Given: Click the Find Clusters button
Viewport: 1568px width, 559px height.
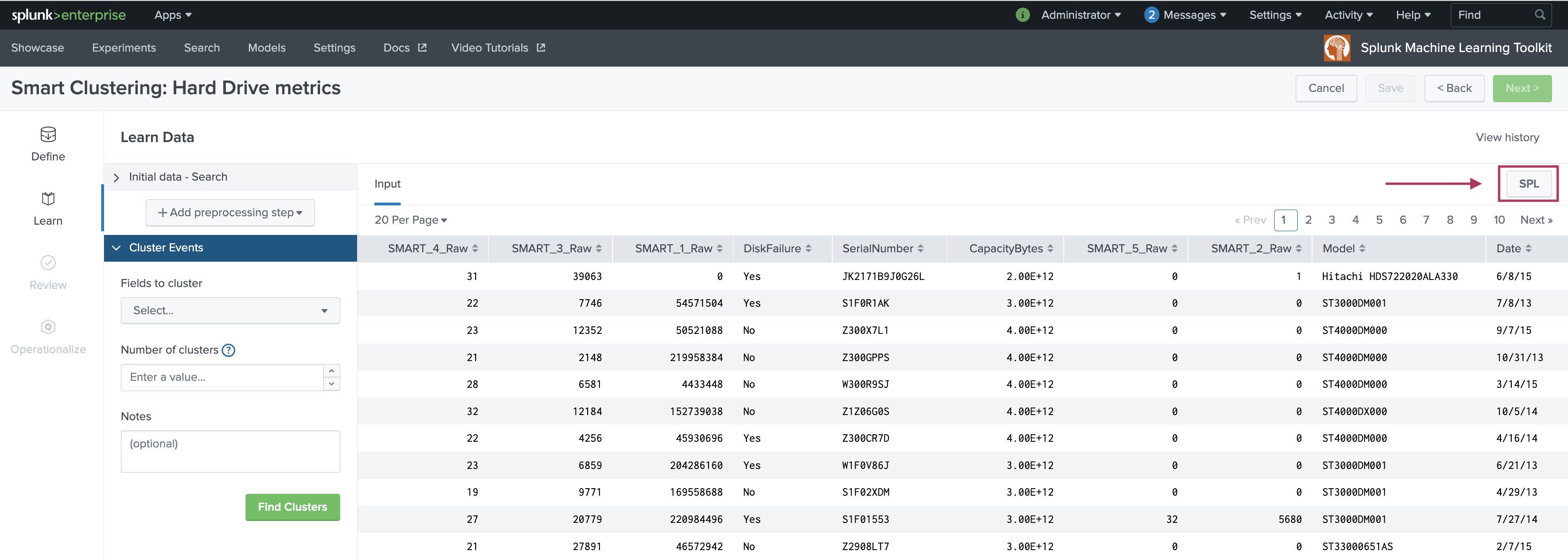Looking at the screenshot, I should (292, 506).
